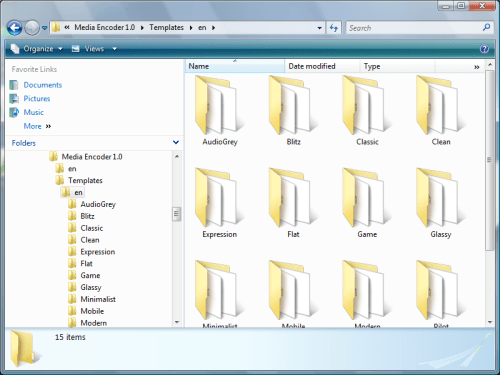Sort by Name column header
The width and height of the screenshot is (500, 375).
pyautogui.click(x=235, y=66)
